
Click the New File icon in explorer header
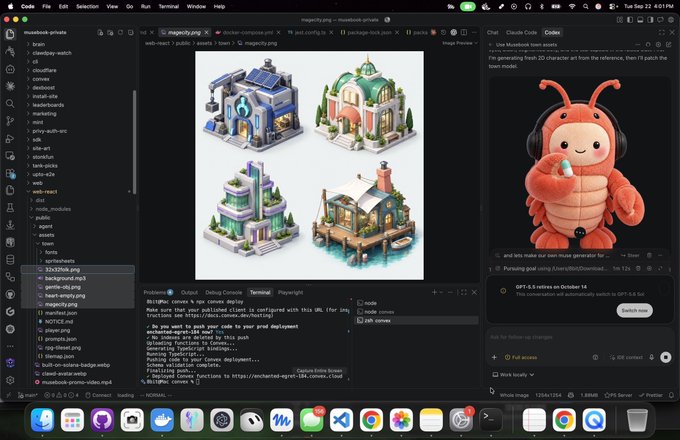(x=100, y=33)
